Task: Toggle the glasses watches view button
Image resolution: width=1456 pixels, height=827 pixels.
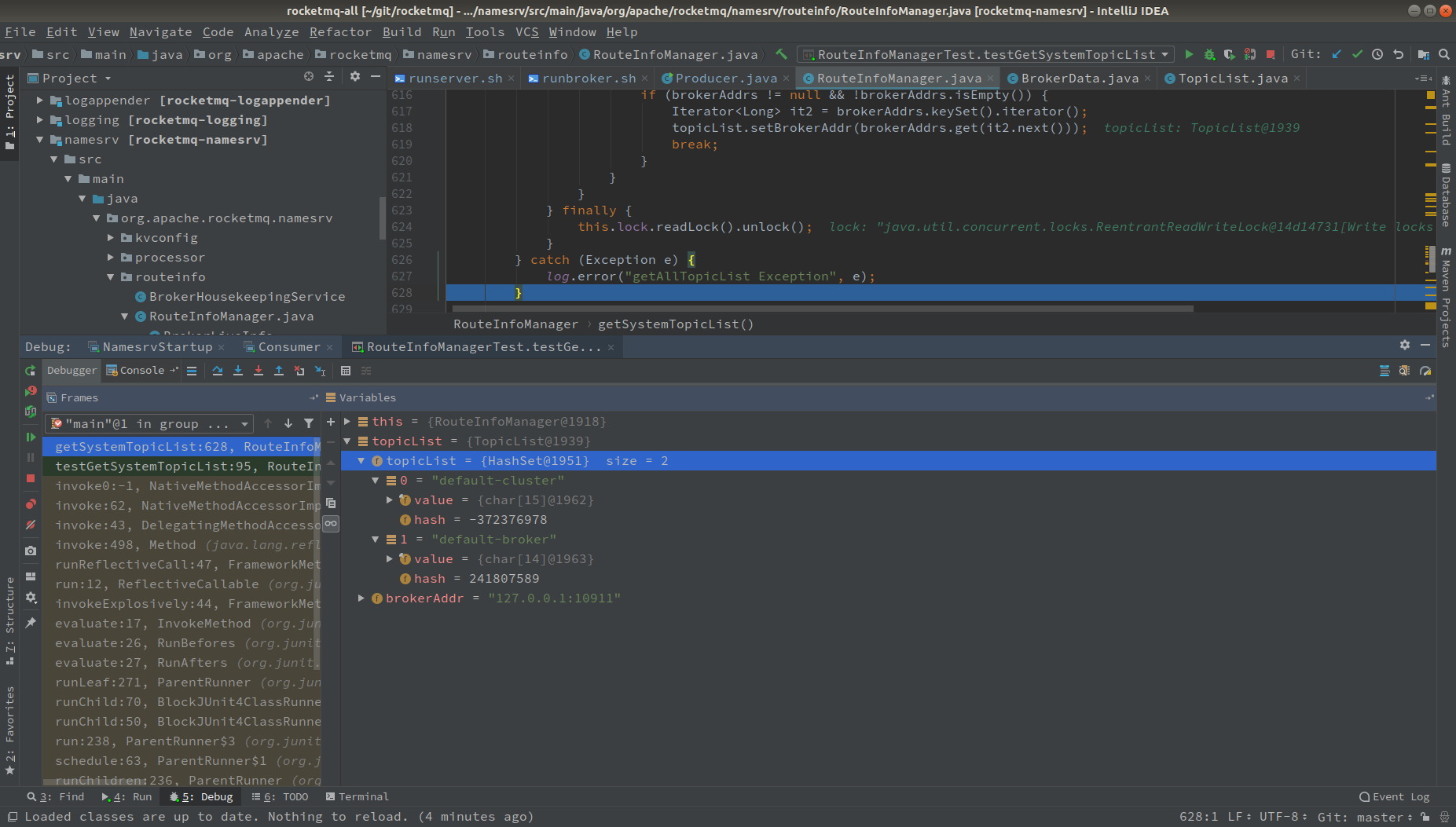Action: 331,523
